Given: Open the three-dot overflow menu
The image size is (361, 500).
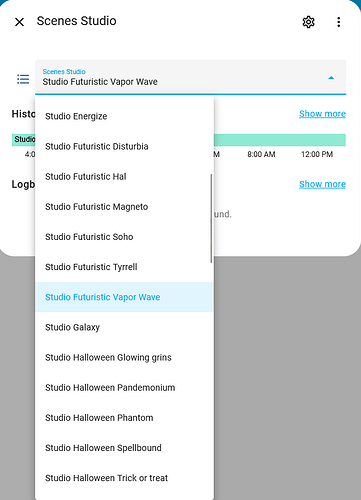Looking at the screenshot, I should click(x=338, y=22).
